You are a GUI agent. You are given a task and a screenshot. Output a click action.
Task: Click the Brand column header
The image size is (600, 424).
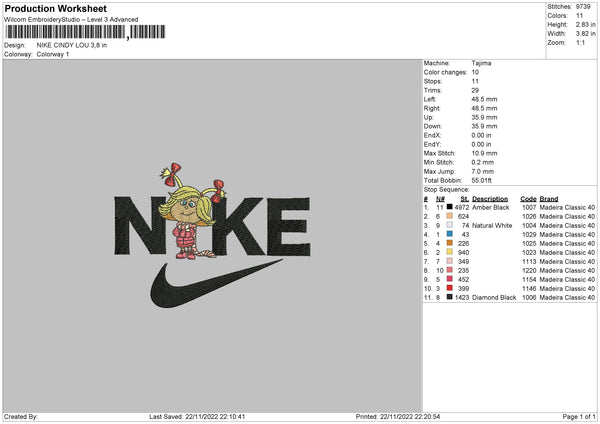coord(549,199)
